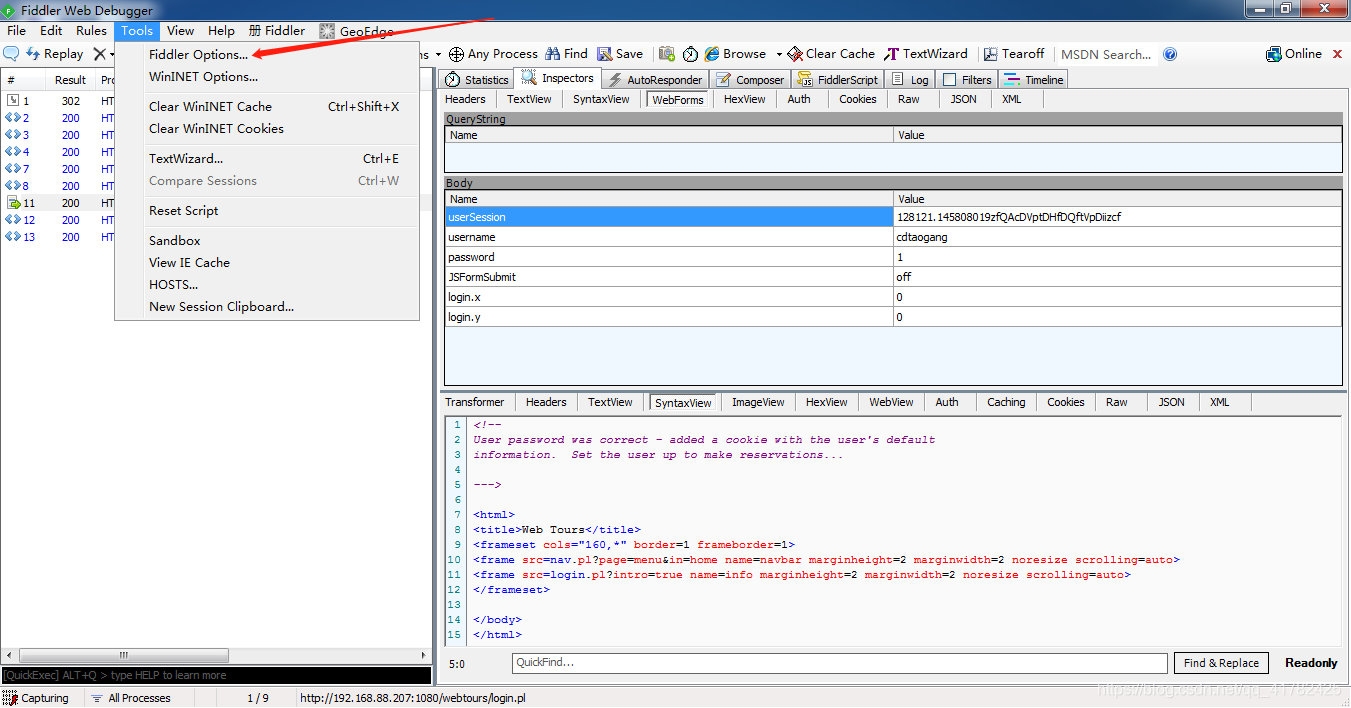
Task: Switch to the AutoResponder tab
Action: (x=654, y=80)
